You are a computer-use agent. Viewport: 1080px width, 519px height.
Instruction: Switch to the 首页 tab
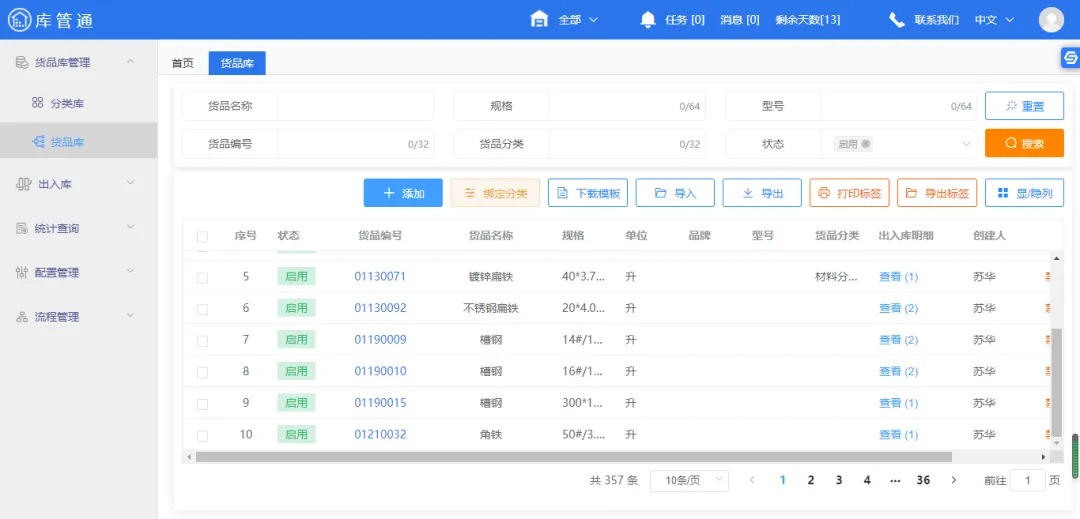pos(183,63)
